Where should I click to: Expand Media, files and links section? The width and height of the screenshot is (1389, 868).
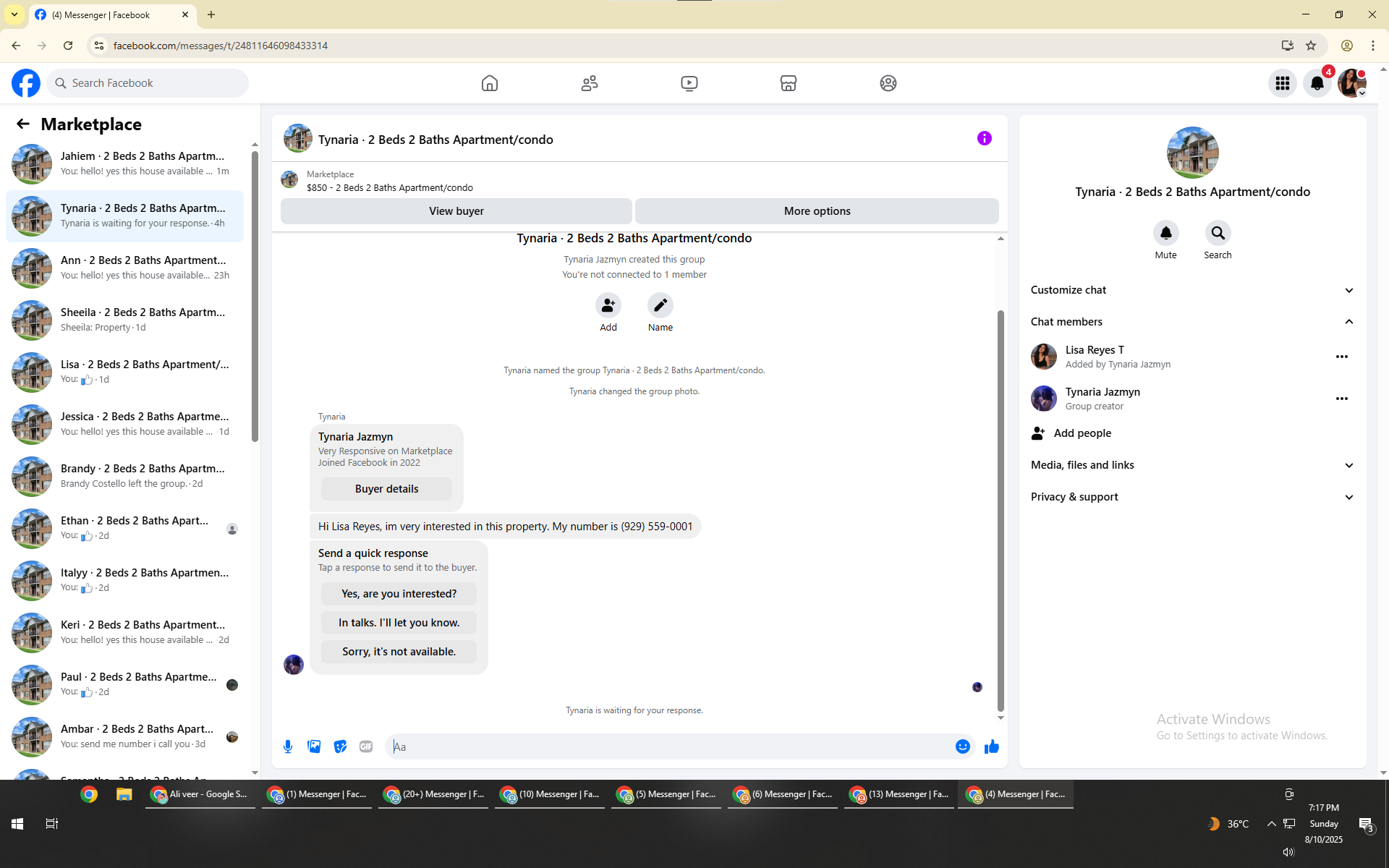[1348, 465]
